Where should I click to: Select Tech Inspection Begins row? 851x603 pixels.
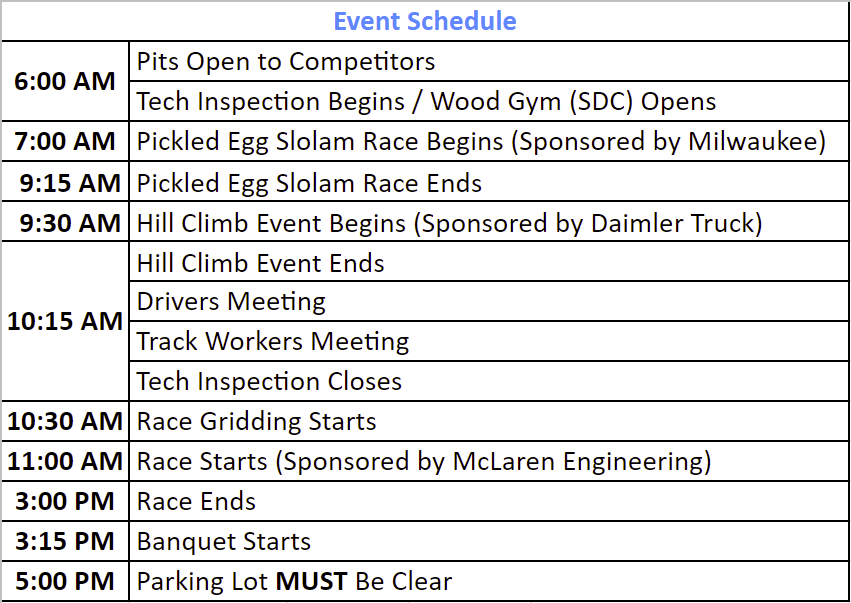(489, 101)
